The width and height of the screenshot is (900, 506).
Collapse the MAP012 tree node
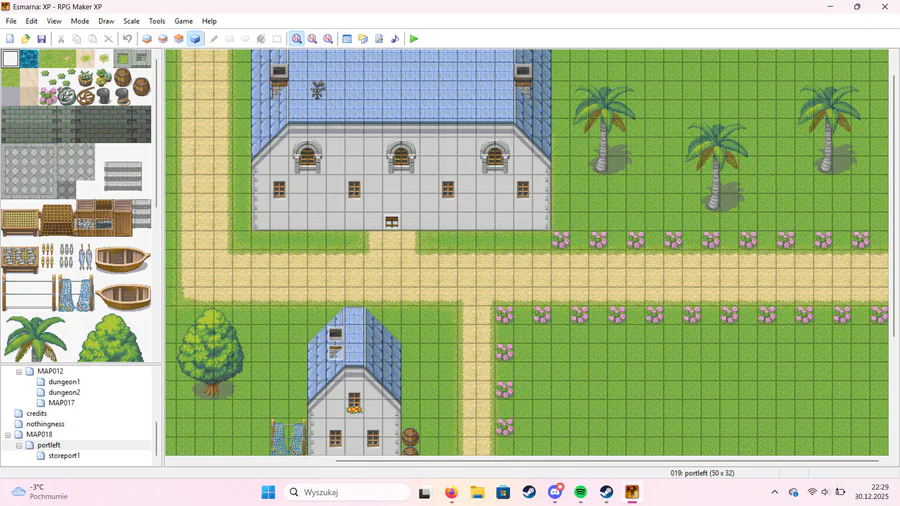pos(19,372)
